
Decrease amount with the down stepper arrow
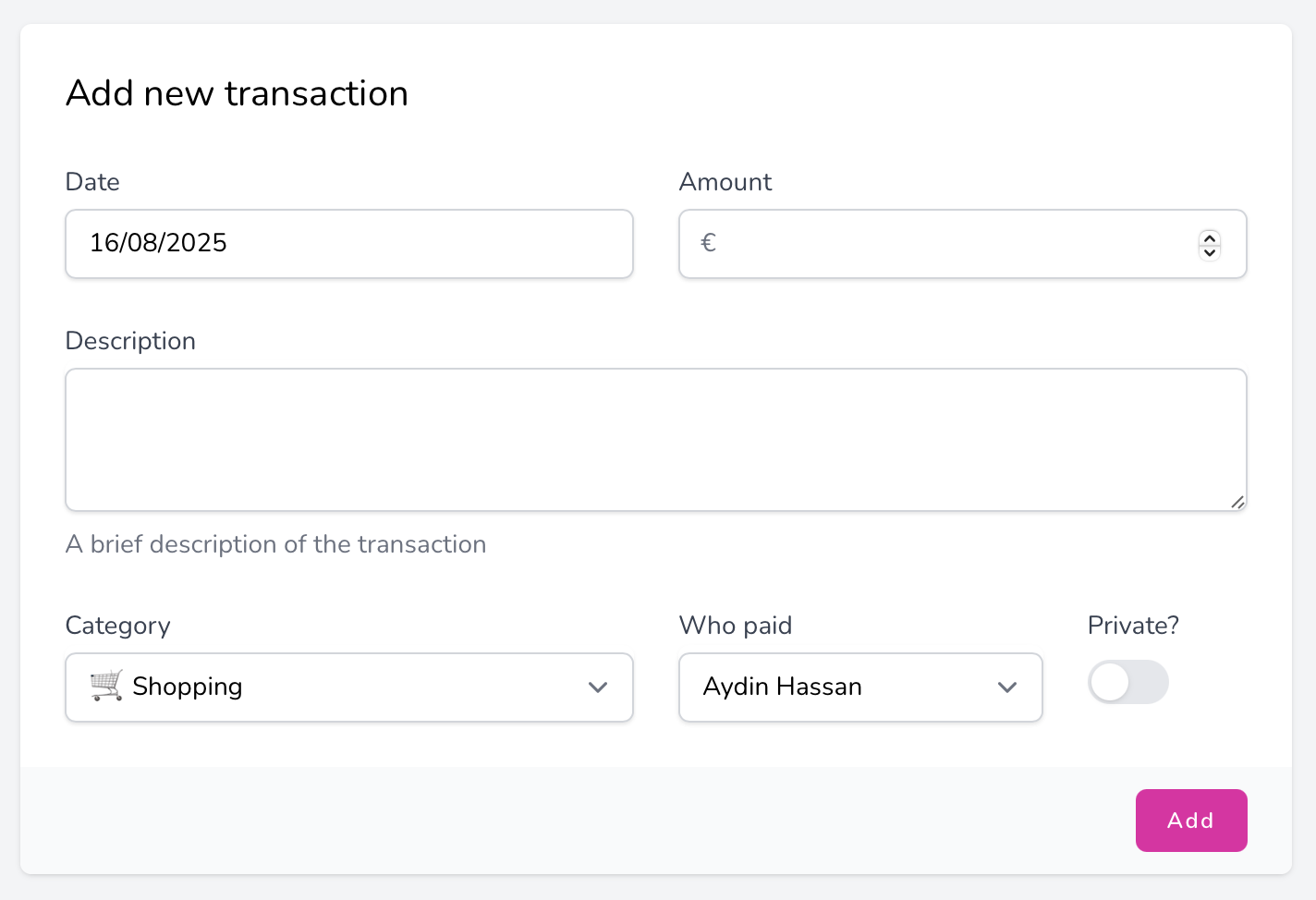1209,252
